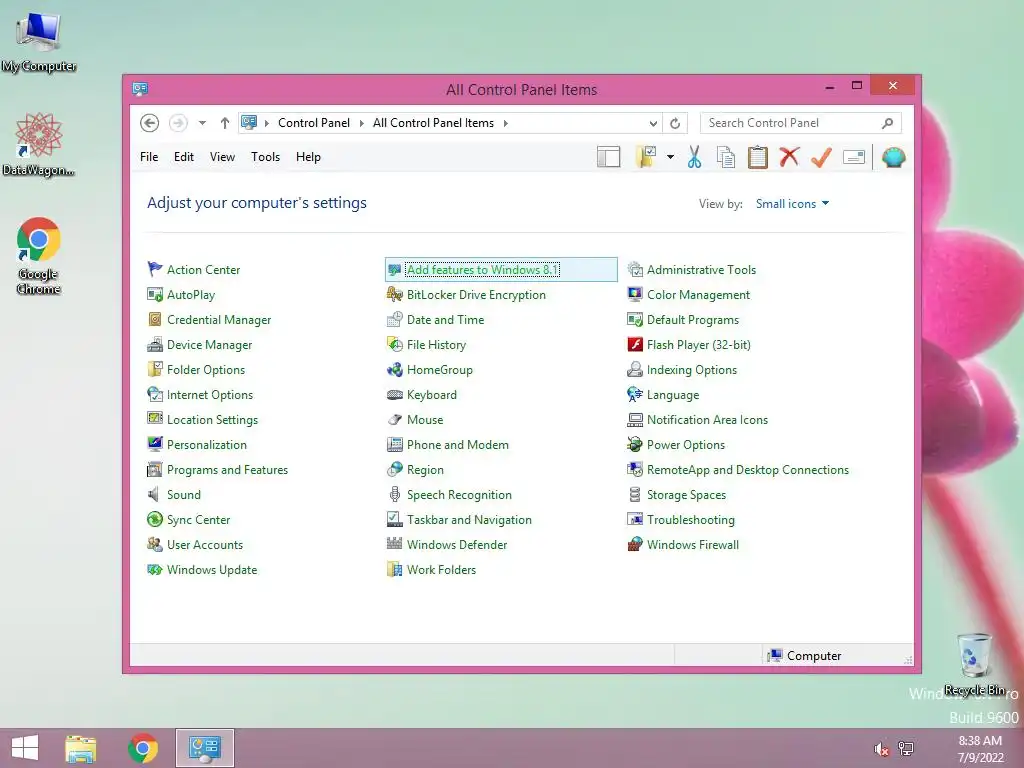Open the Administrative Tools item

[x=701, y=269]
